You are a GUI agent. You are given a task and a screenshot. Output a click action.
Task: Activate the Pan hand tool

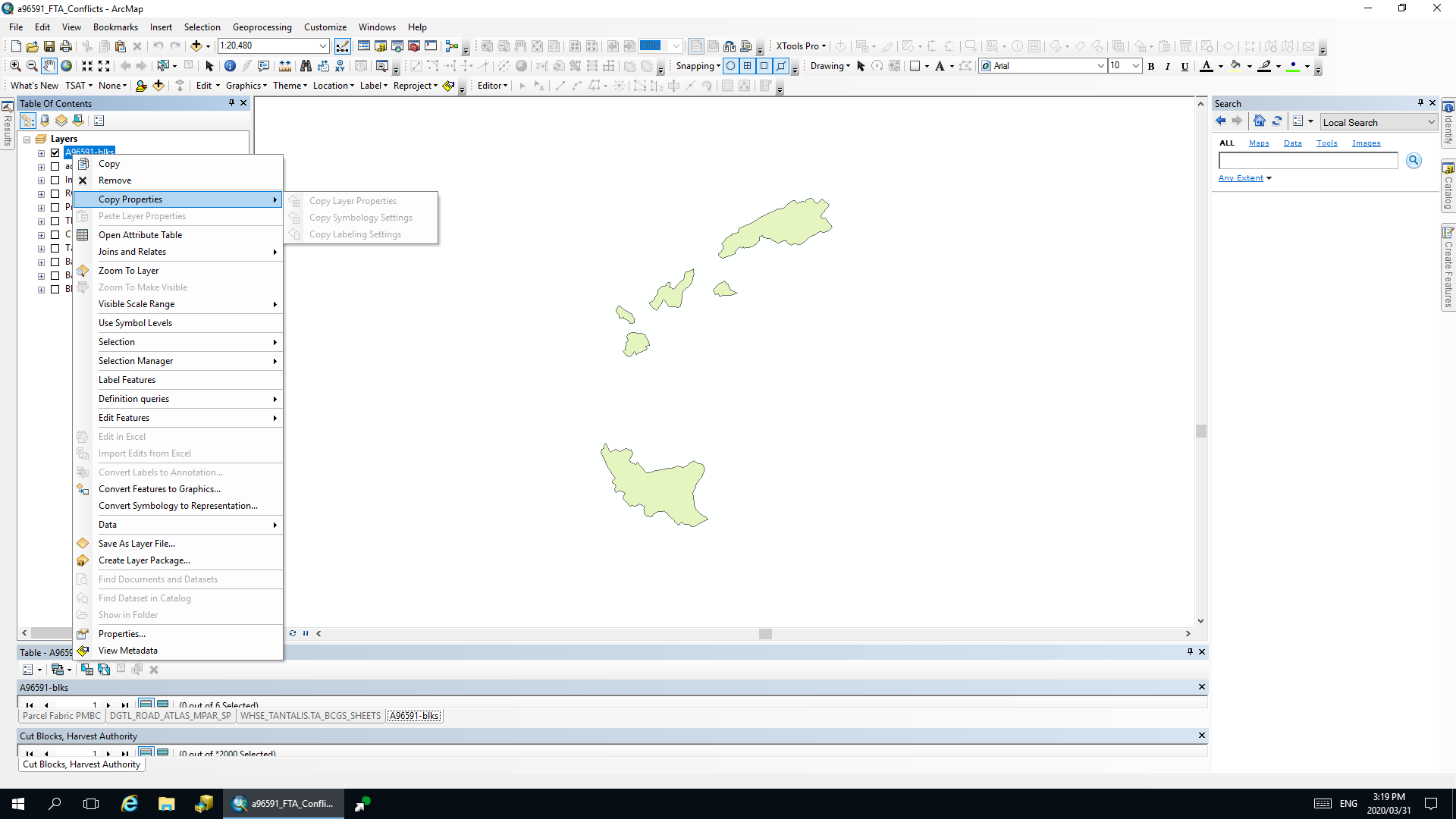tap(49, 66)
